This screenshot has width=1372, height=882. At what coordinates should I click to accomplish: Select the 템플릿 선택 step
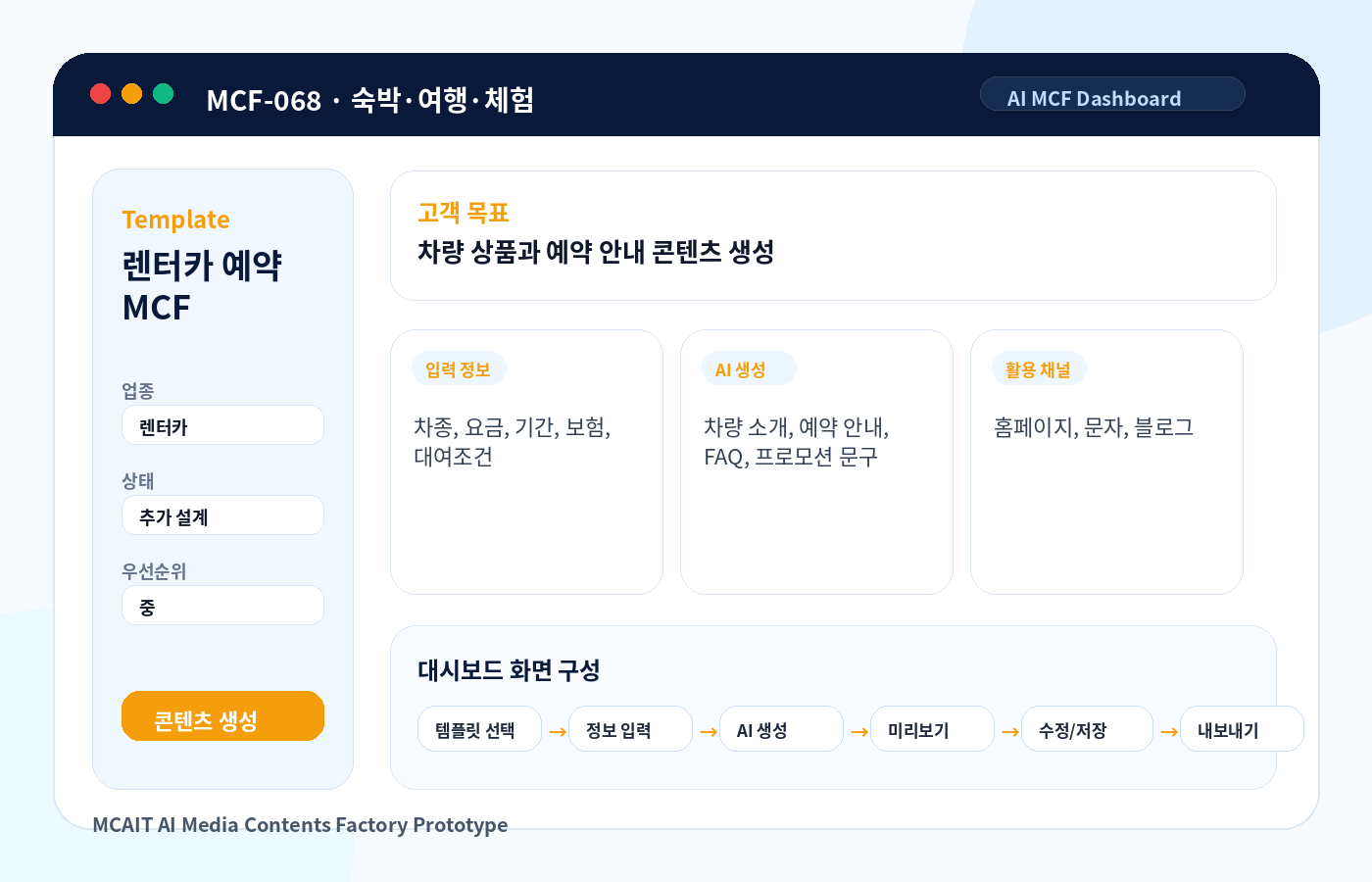pyautogui.click(x=479, y=729)
